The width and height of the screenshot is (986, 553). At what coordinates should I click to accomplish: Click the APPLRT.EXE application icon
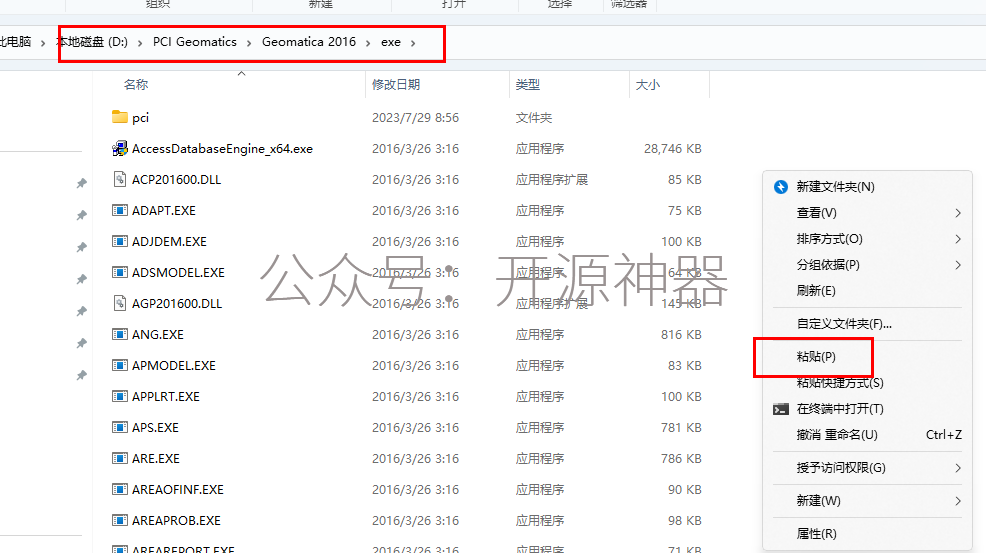pos(119,396)
